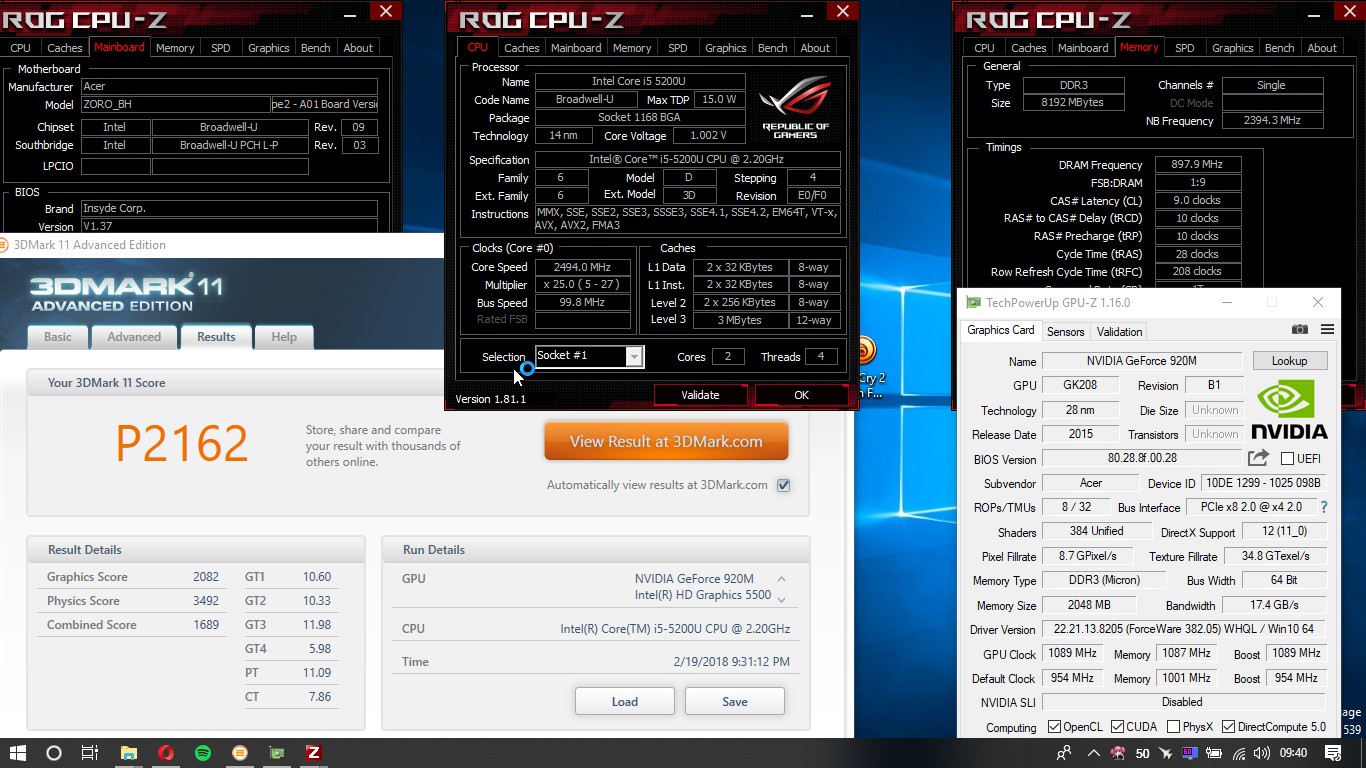
Task: Toggle the PhysX checkbox
Action: pos(1173,727)
